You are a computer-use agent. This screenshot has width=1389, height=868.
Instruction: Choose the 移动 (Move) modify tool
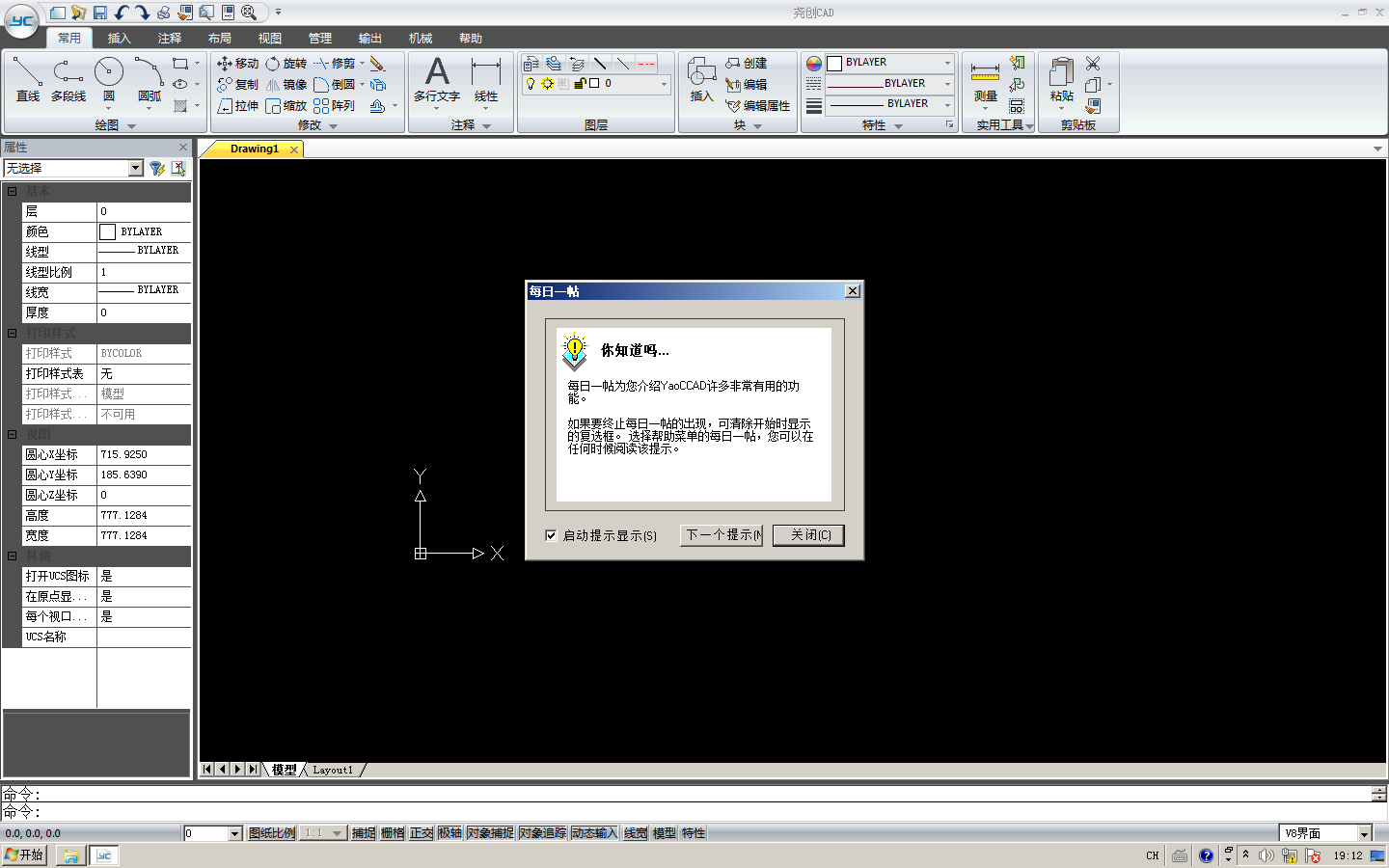237,64
